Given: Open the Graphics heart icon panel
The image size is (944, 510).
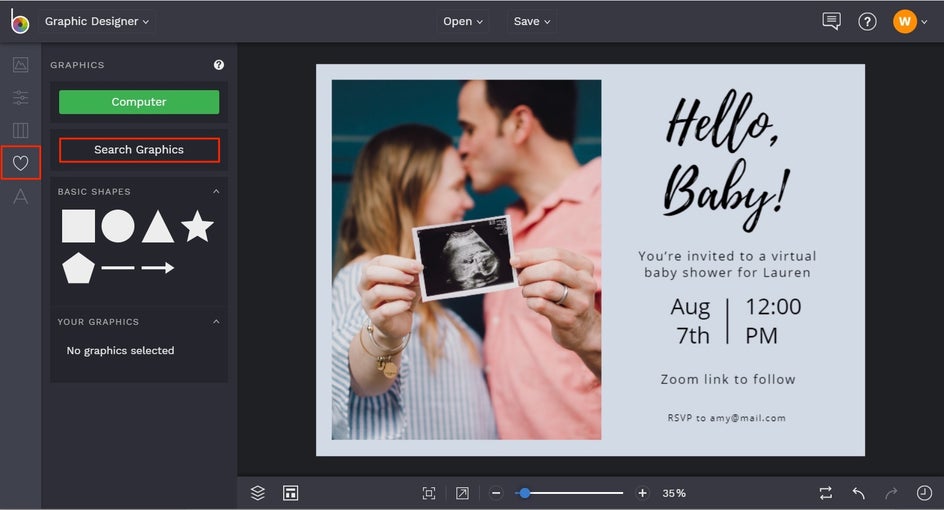Looking at the screenshot, I should coord(20,163).
